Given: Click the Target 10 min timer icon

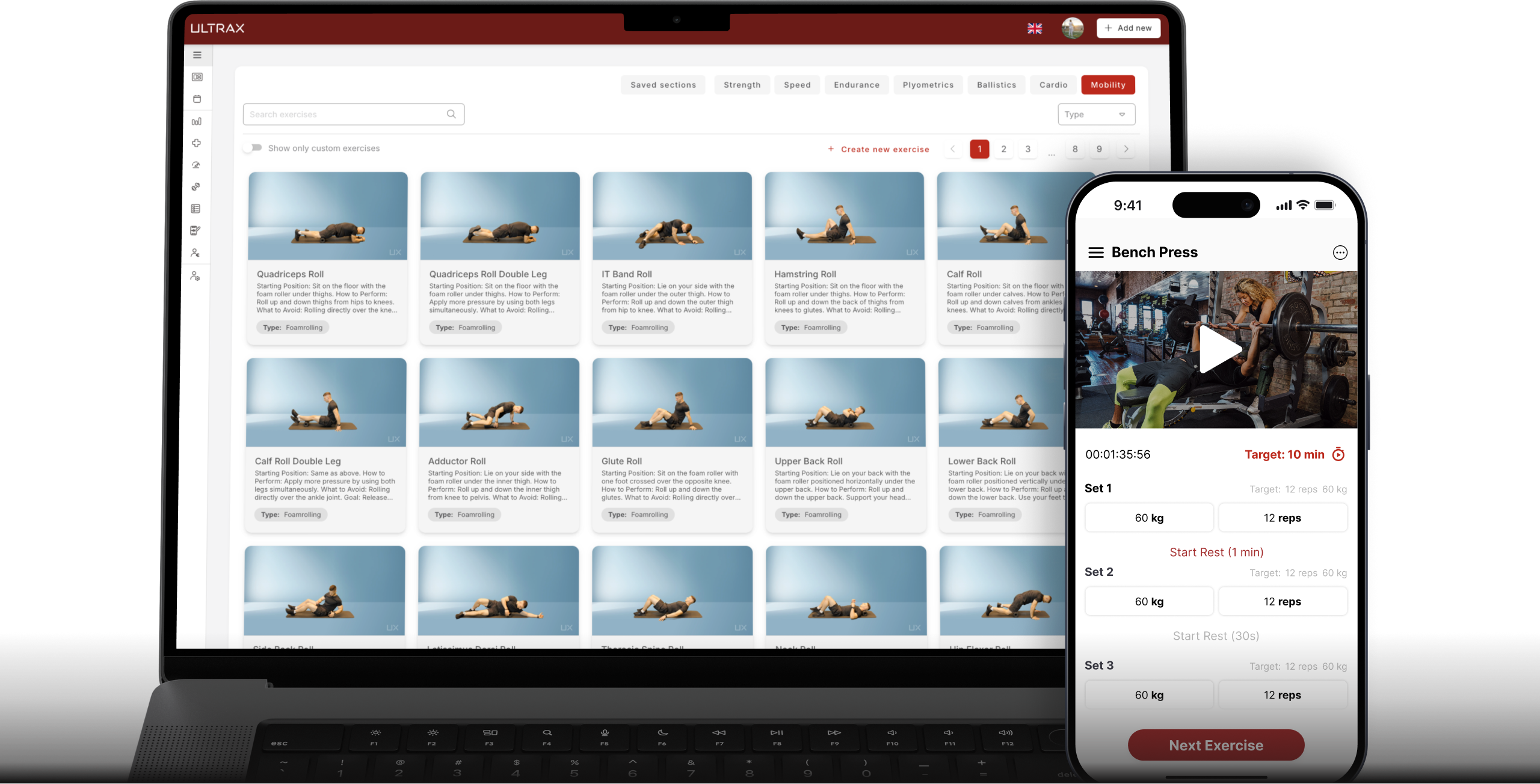Looking at the screenshot, I should (1339, 454).
